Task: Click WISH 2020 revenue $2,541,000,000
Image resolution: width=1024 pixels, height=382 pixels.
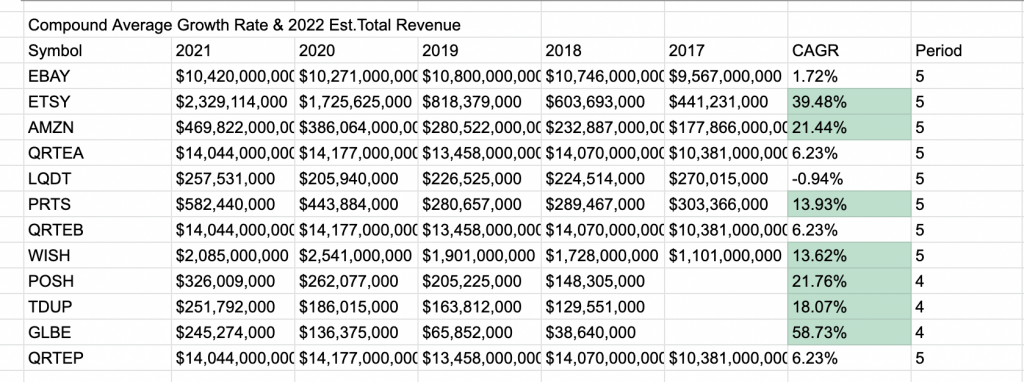Action: (x=357, y=255)
